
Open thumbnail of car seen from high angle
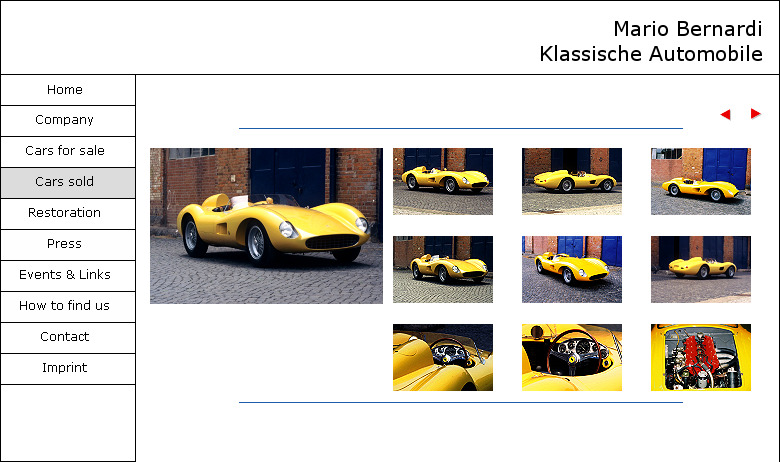572,269
